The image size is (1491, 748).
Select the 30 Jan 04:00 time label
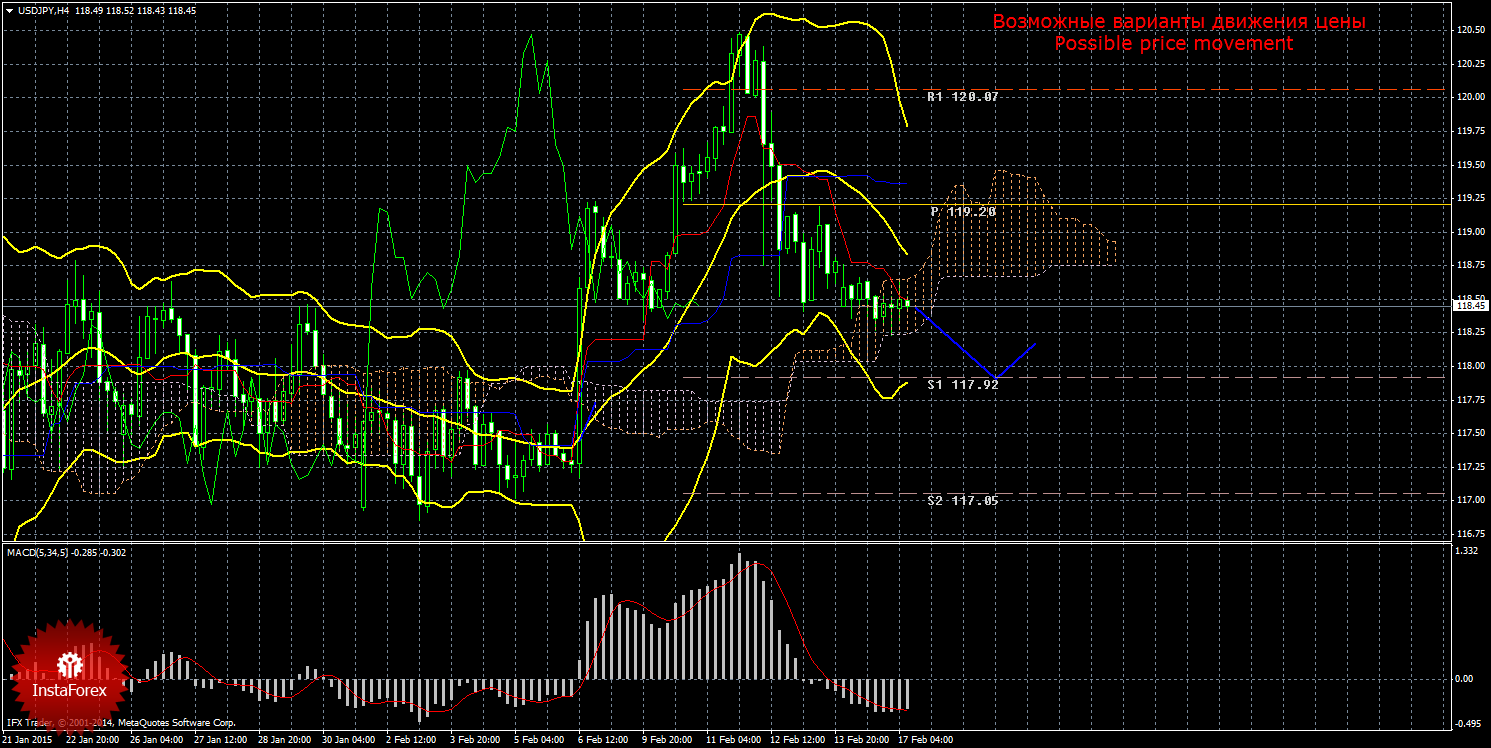[x=349, y=741]
